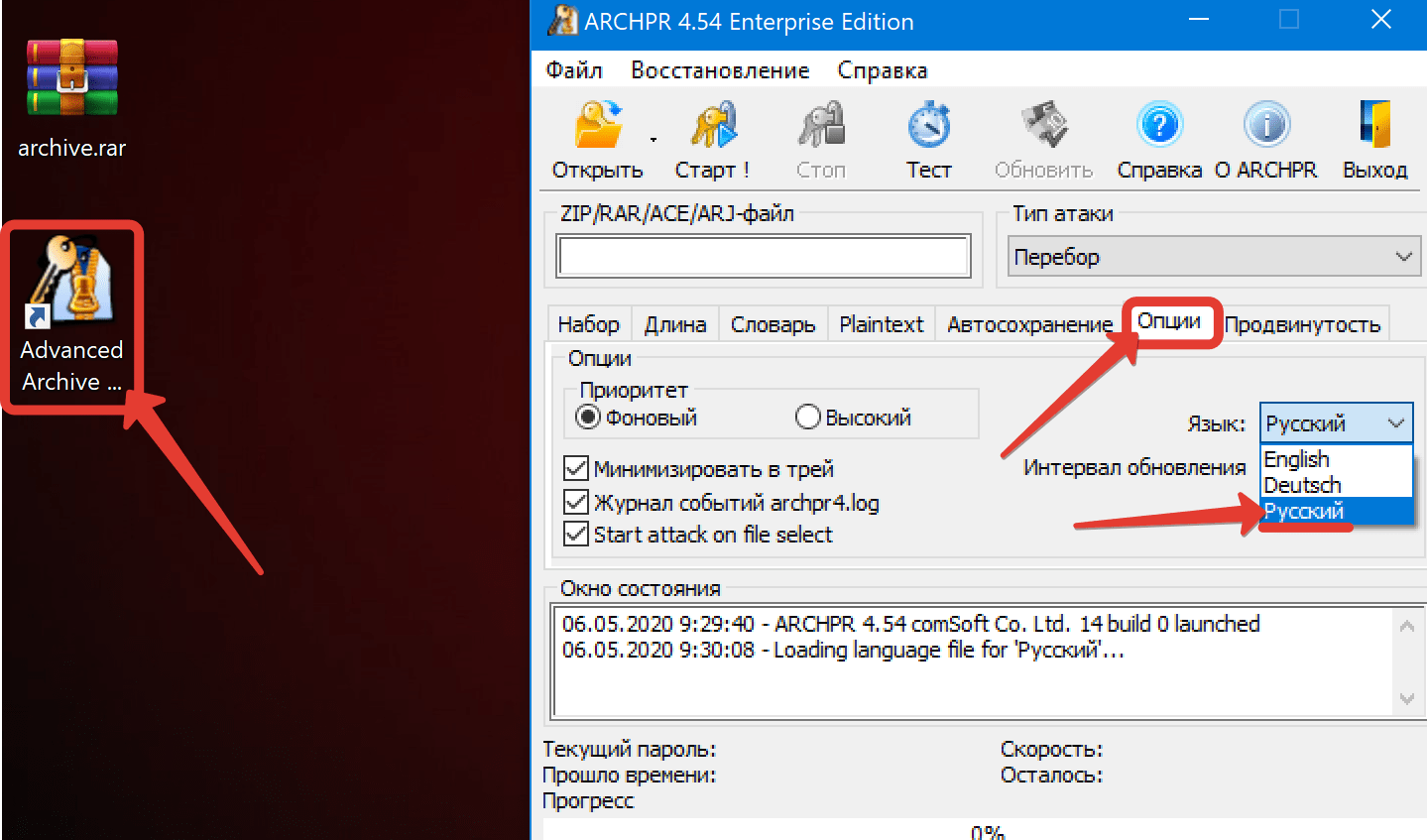Click the progress bar showing 0%
Image resolution: width=1427 pixels, height=840 pixels.
click(x=984, y=830)
